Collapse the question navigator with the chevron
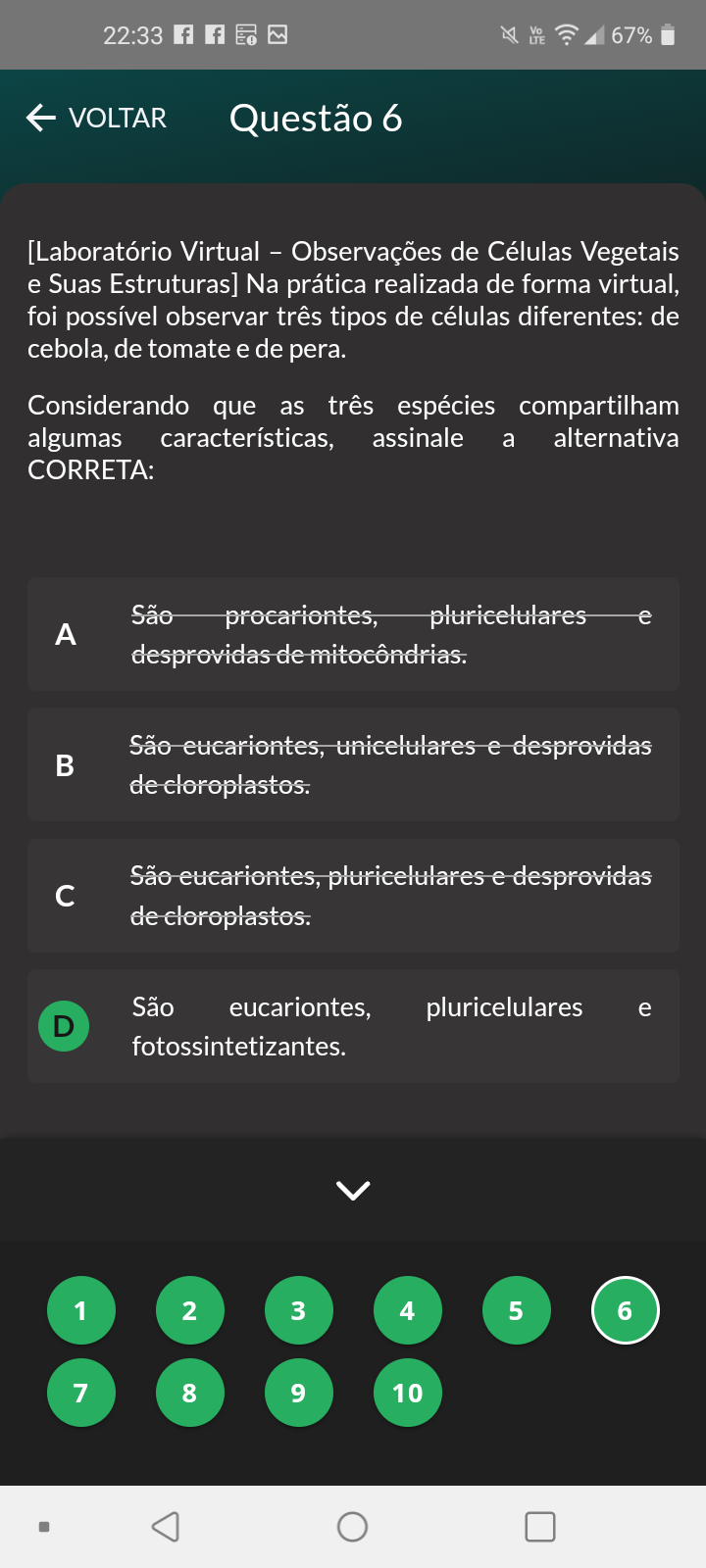Viewport: 706px width, 1568px height. tap(353, 1190)
